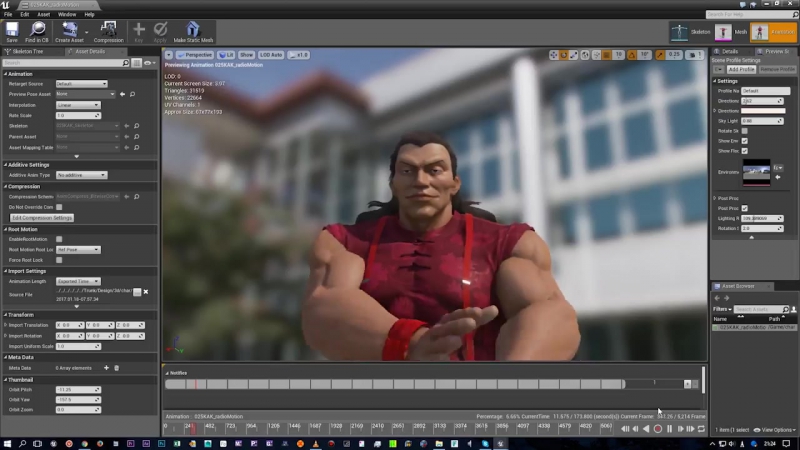Open the Window menu

(67, 14)
